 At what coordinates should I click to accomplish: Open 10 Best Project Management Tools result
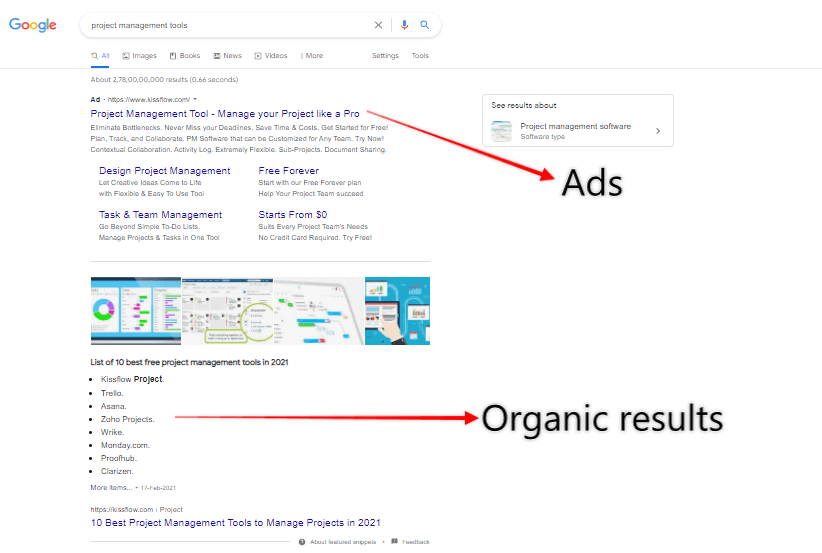pyautogui.click(x=235, y=523)
